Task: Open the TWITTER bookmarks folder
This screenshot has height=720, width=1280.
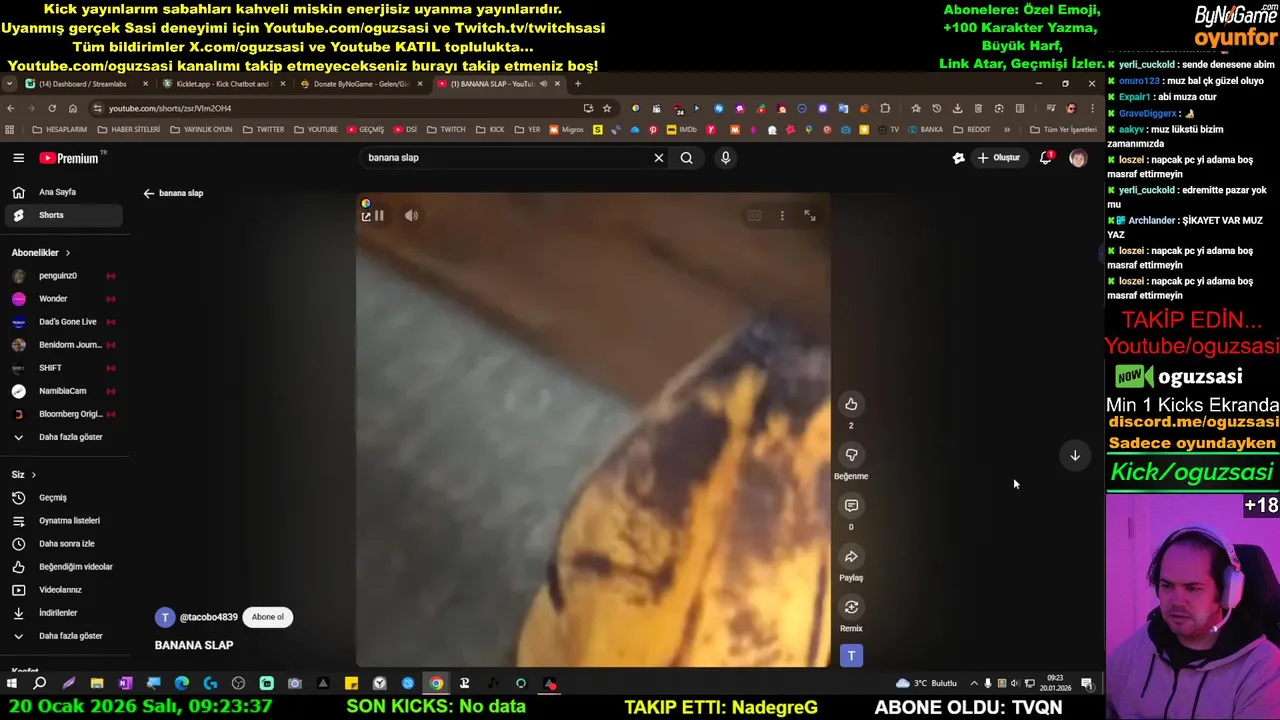Action: (x=263, y=130)
